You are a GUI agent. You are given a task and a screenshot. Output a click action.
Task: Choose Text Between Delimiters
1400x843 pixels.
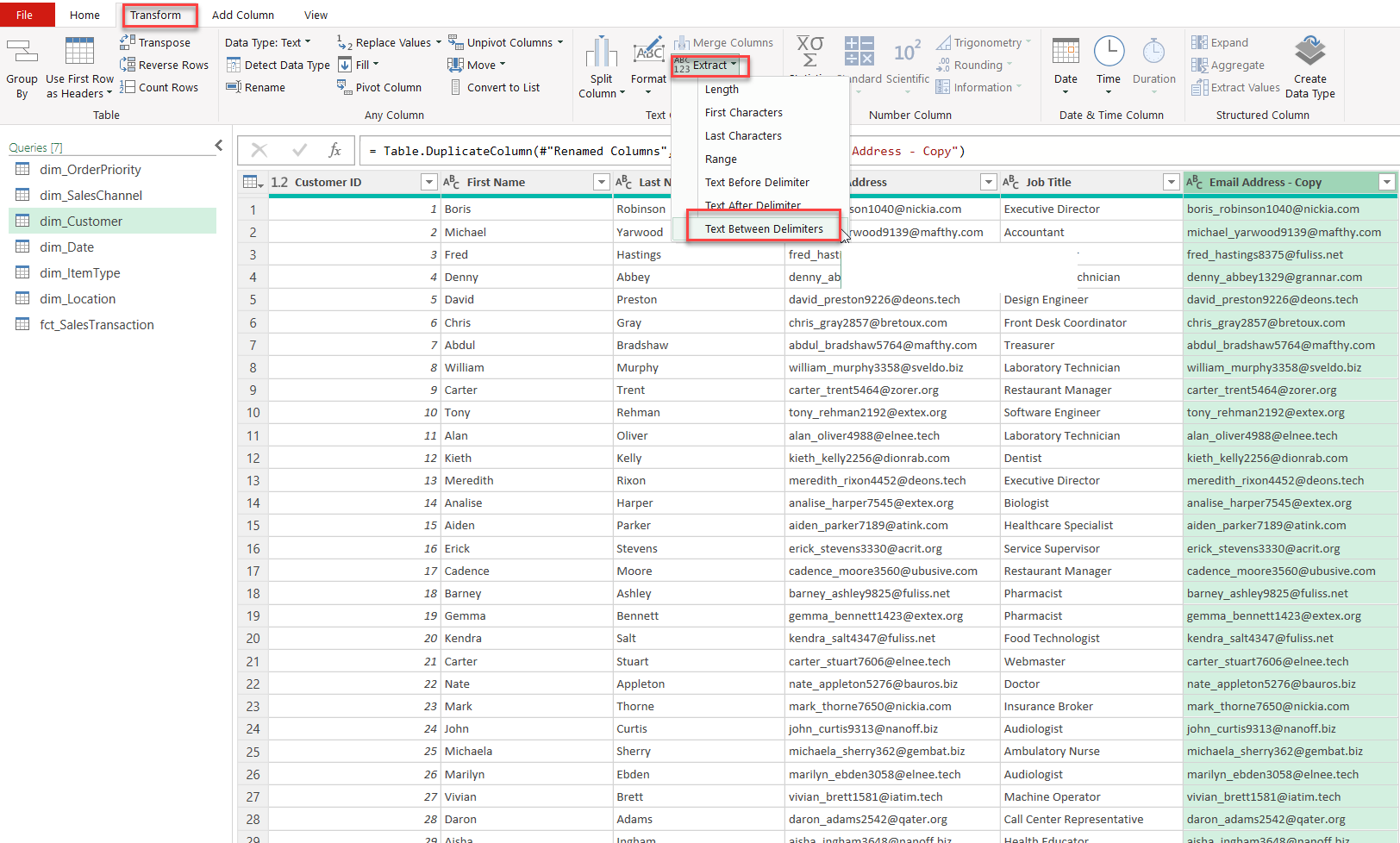point(764,228)
